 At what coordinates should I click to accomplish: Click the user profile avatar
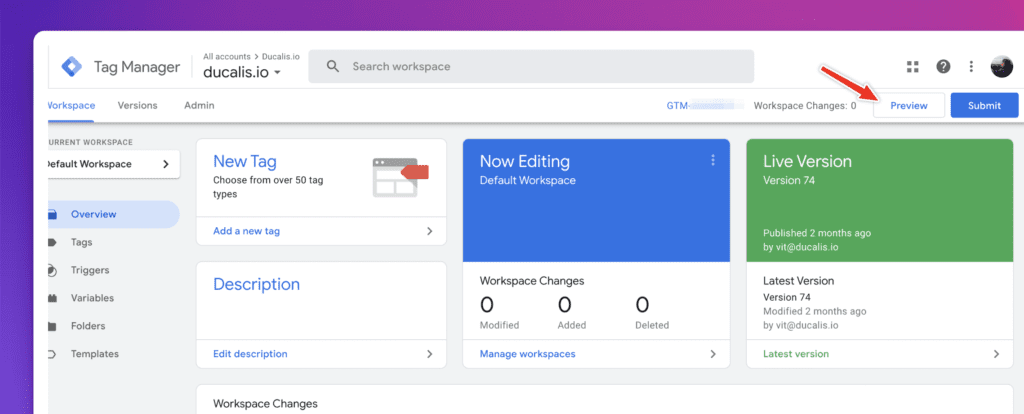point(1001,67)
